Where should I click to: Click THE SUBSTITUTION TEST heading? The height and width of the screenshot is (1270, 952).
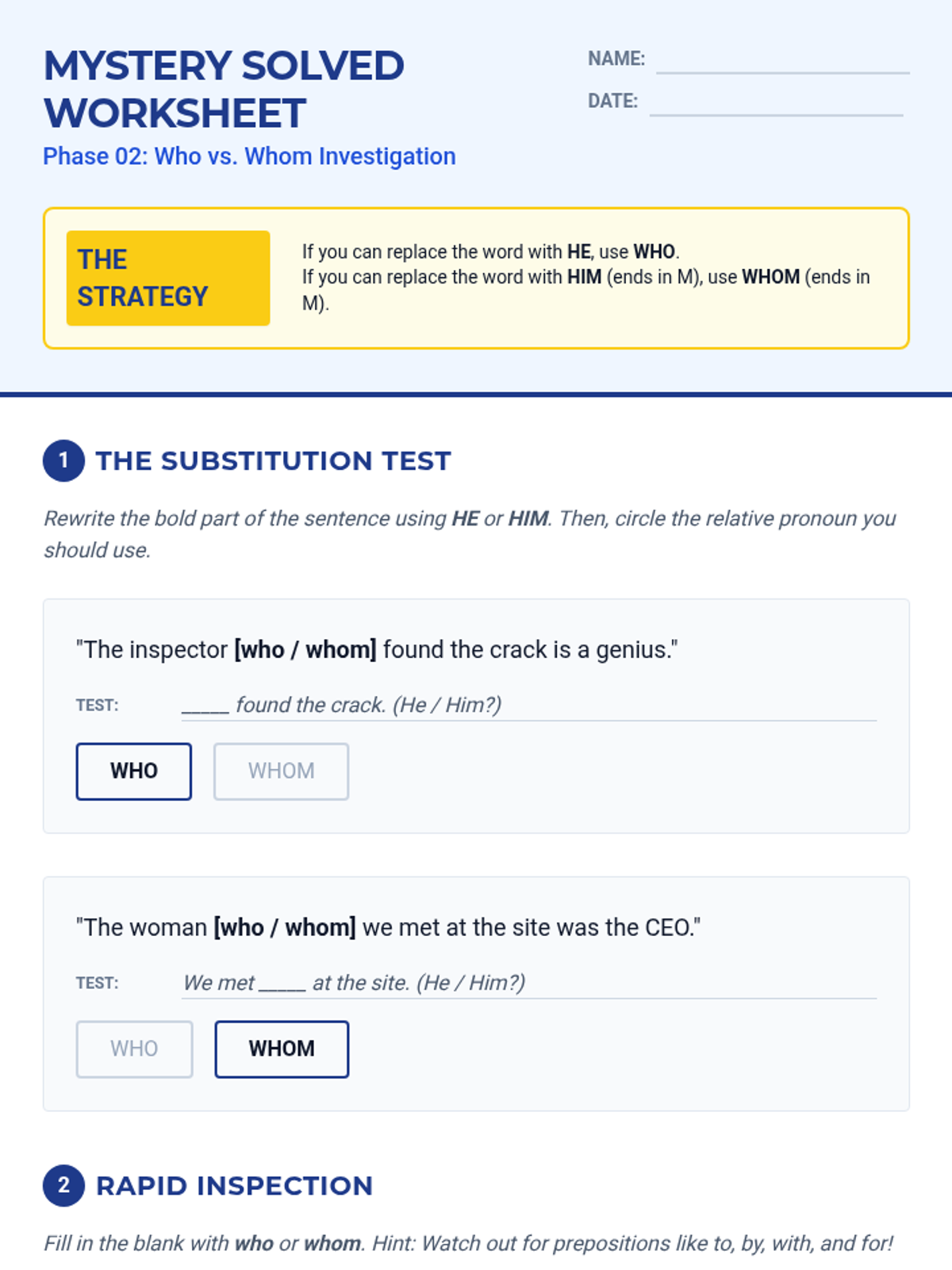273,460
